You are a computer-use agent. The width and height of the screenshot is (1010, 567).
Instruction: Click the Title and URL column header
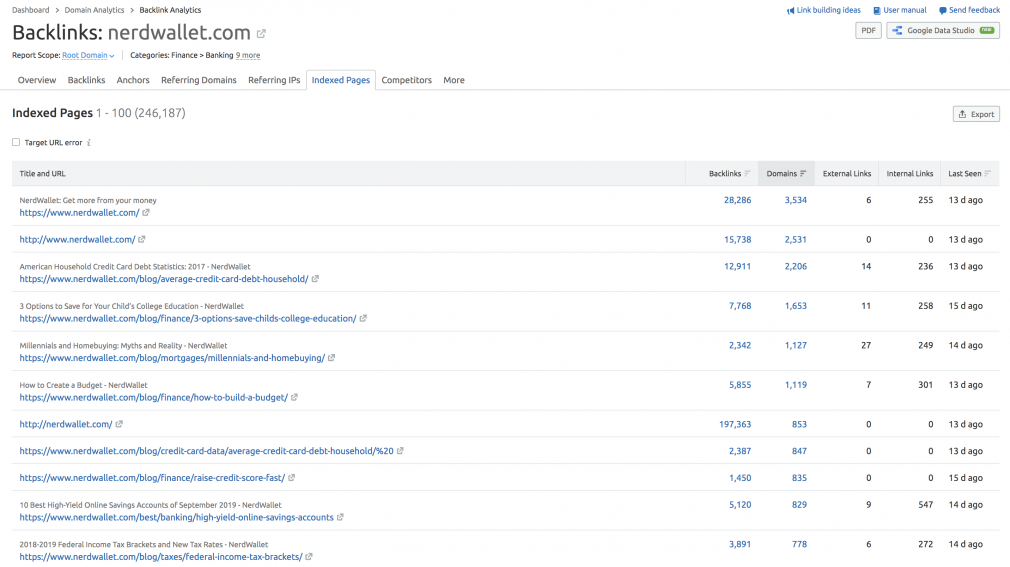coord(43,173)
